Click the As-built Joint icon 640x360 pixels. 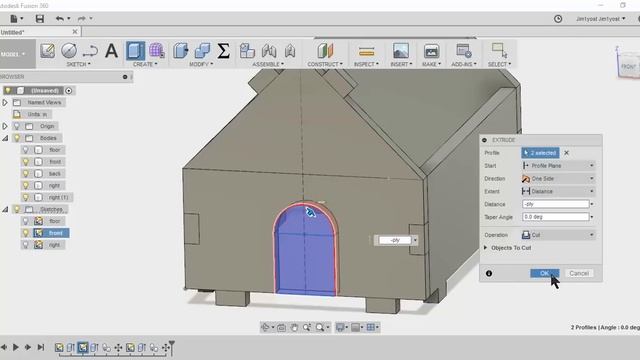coord(290,51)
